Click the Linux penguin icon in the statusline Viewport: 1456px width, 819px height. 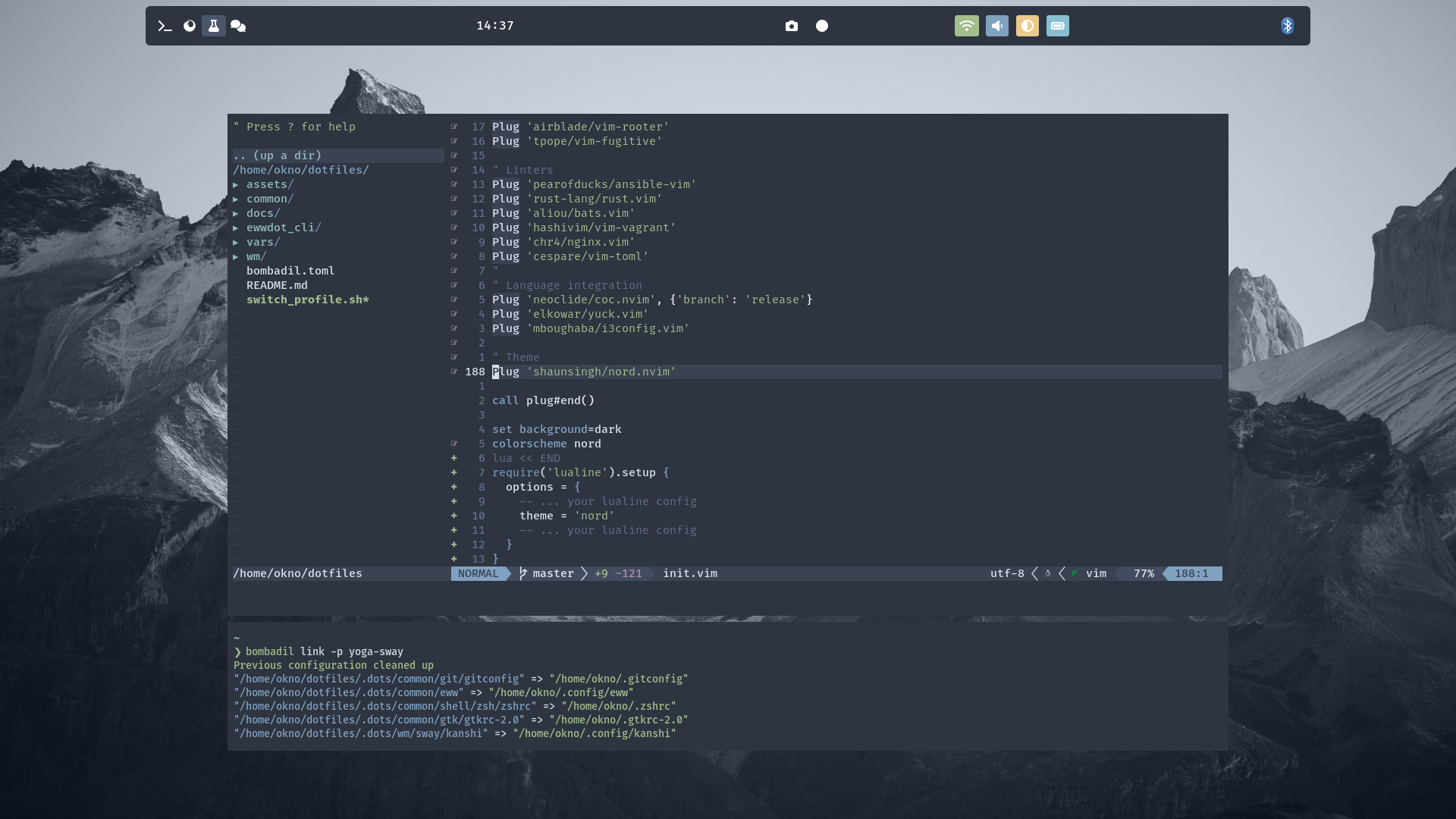coord(1048,573)
